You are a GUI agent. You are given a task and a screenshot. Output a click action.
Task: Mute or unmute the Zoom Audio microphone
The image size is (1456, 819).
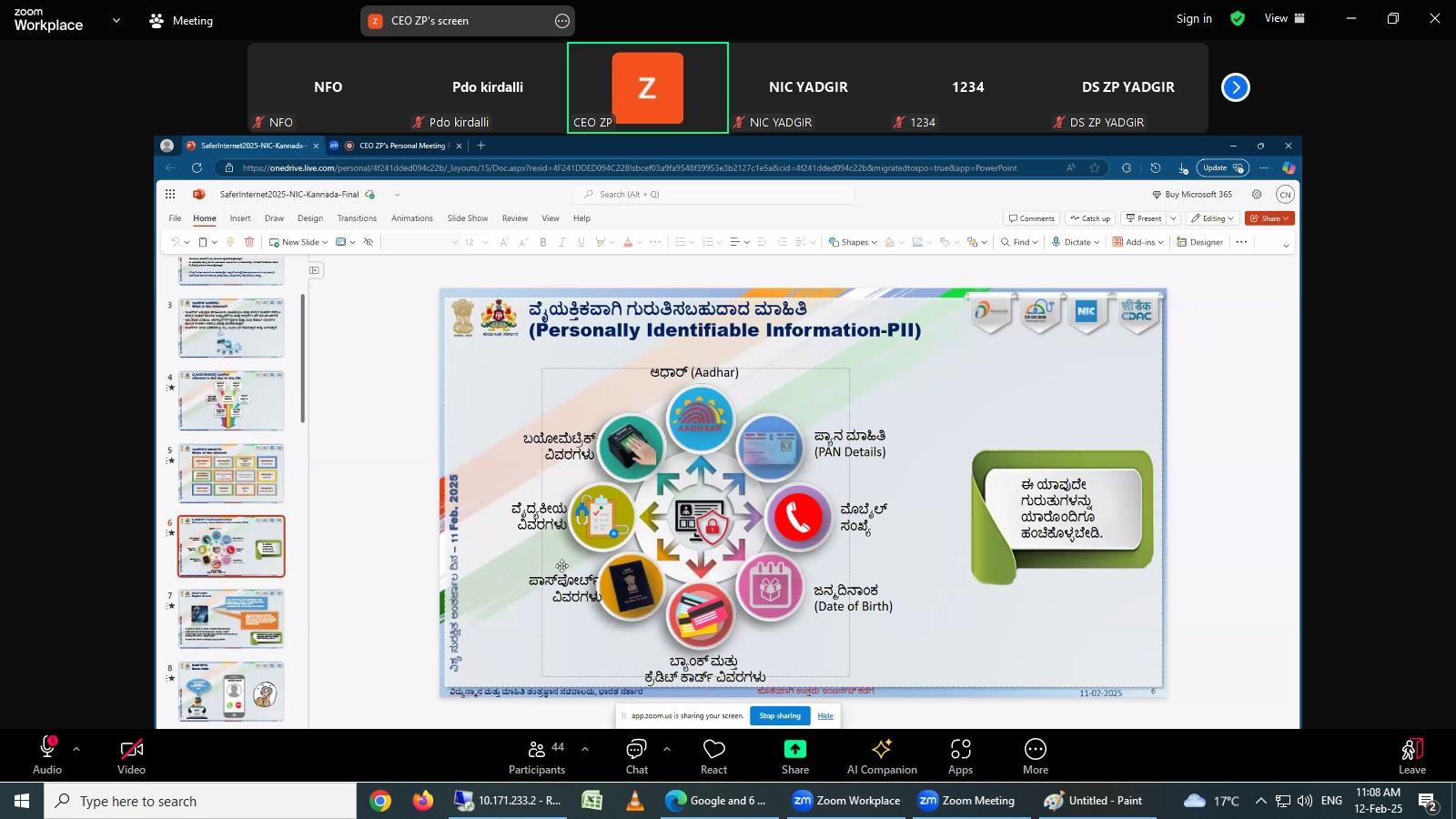click(47, 756)
